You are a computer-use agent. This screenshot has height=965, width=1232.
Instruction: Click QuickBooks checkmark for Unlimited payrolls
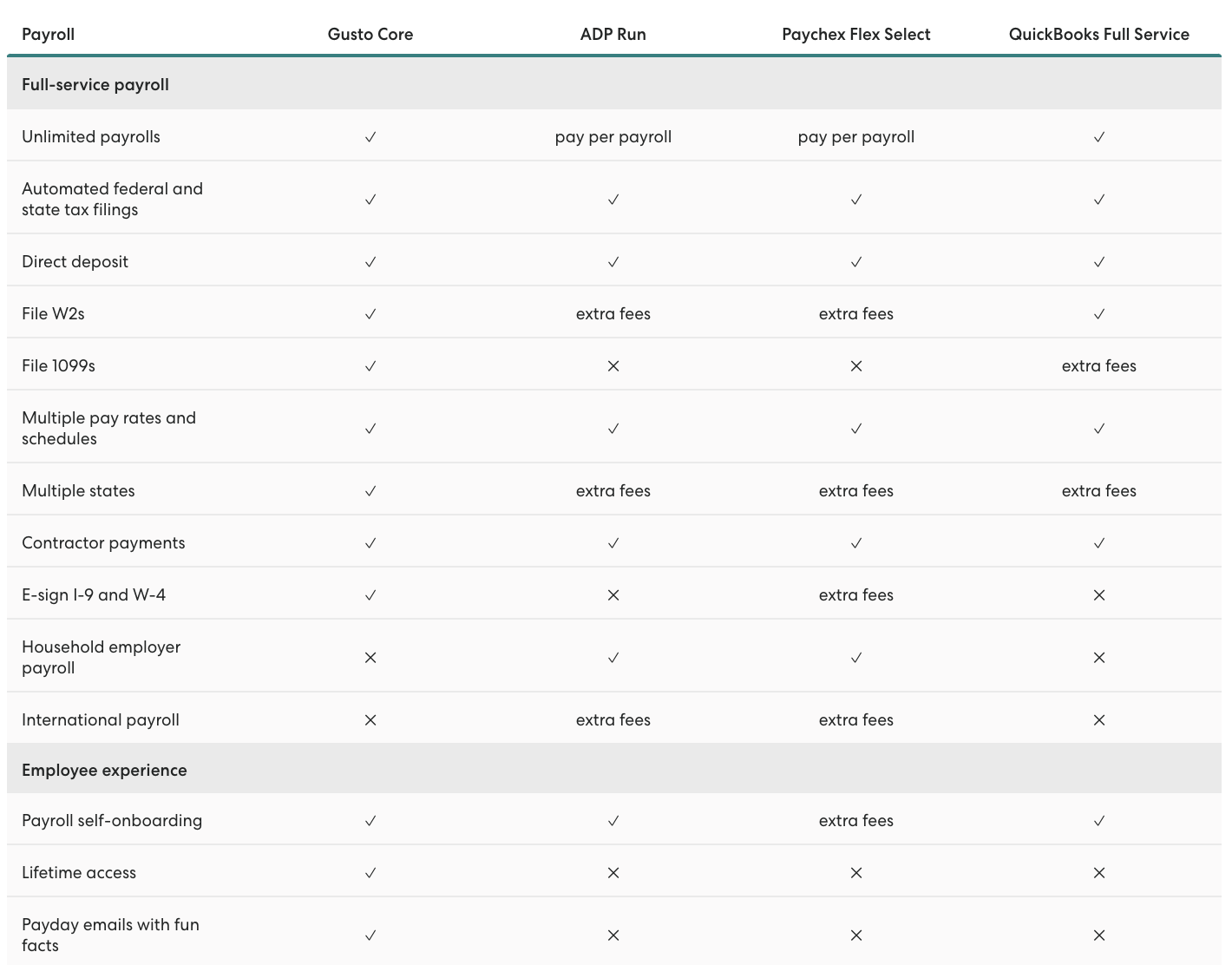[1099, 137]
